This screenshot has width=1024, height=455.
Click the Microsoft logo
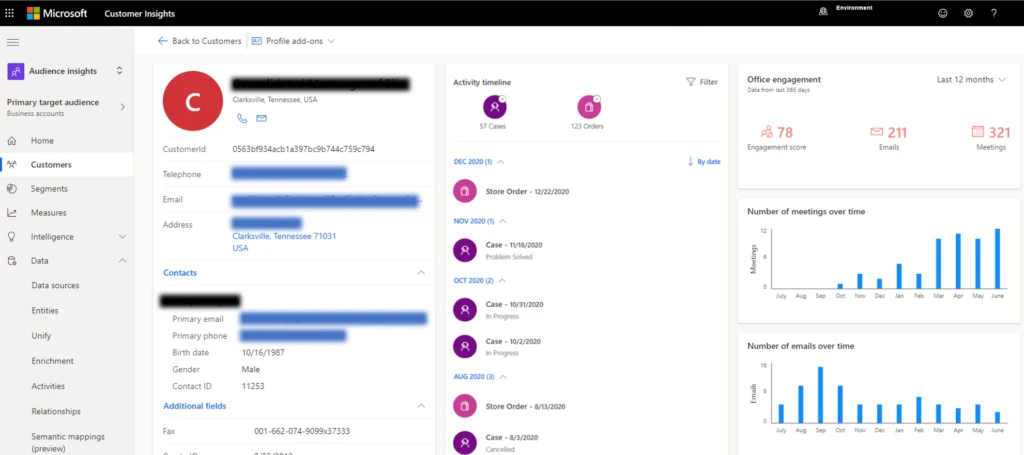(x=57, y=13)
